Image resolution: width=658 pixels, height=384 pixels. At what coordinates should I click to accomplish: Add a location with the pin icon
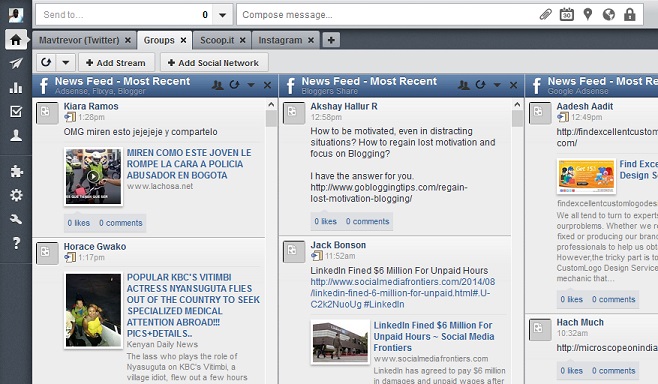click(588, 14)
